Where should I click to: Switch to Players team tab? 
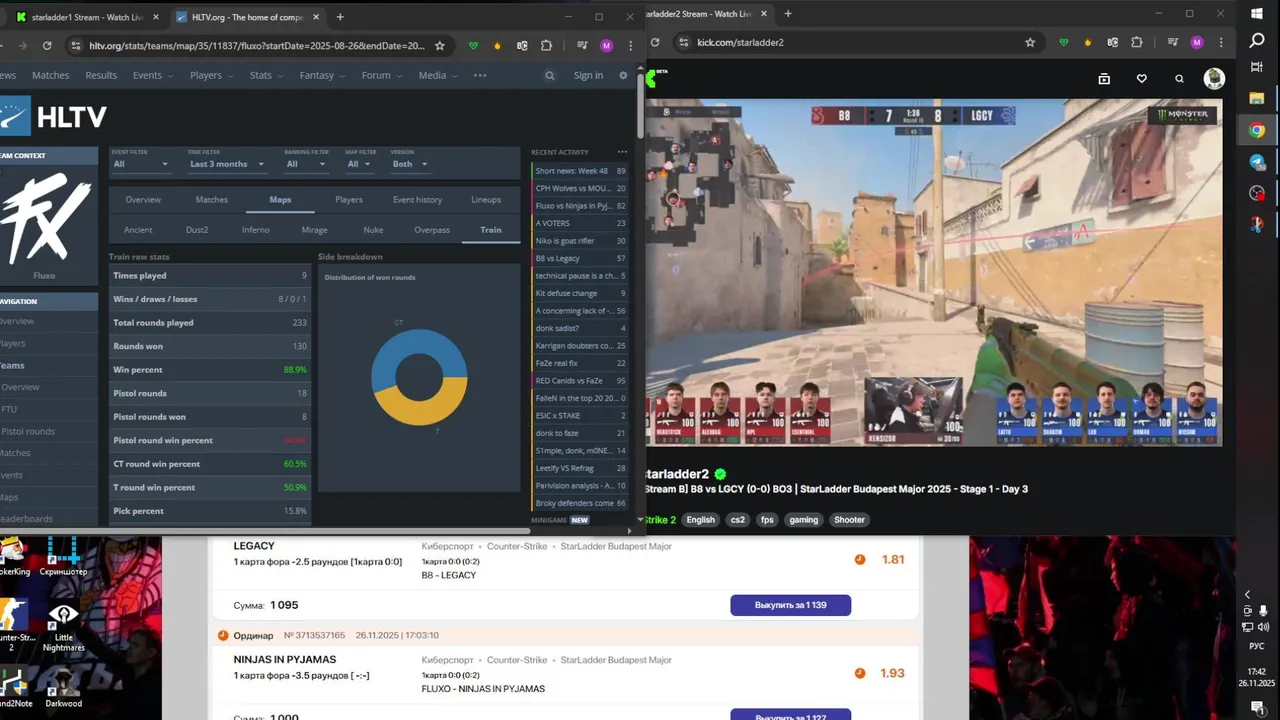click(349, 200)
